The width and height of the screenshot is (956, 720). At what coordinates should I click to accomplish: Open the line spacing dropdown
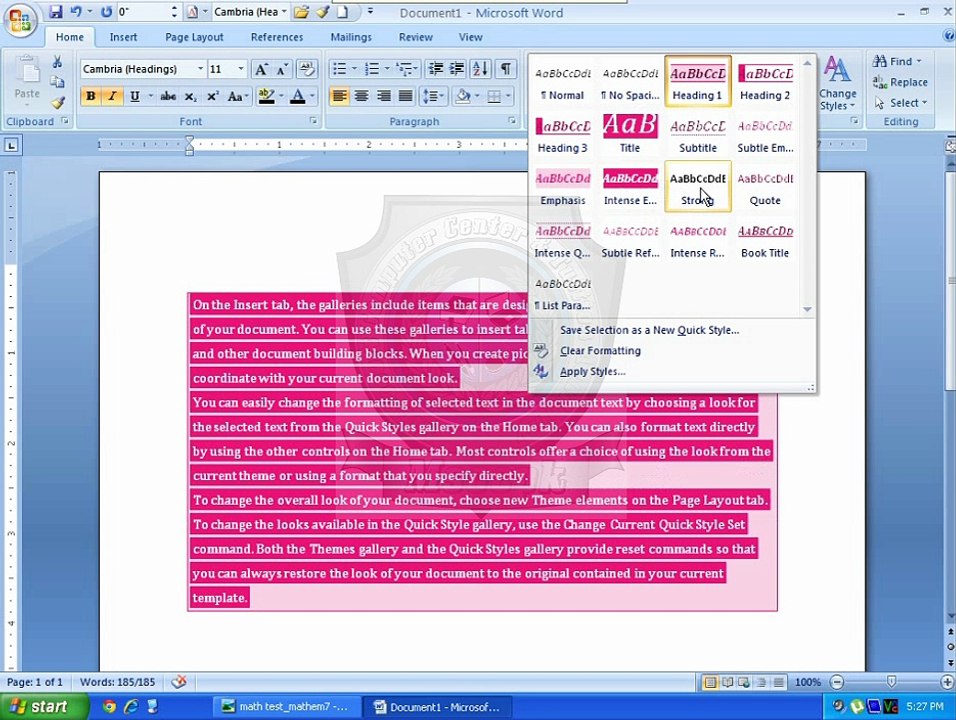[433, 96]
